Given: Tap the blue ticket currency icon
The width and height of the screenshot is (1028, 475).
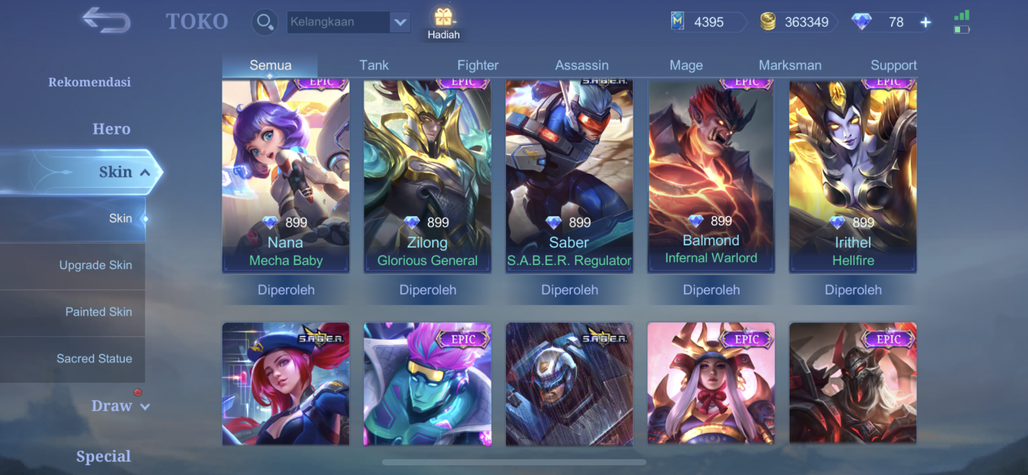Looking at the screenshot, I should point(677,22).
